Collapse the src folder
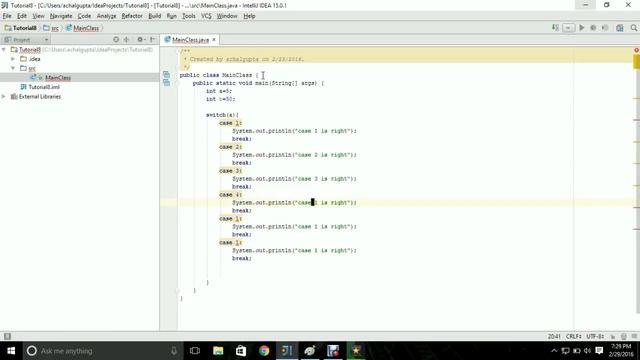 click(13, 68)
